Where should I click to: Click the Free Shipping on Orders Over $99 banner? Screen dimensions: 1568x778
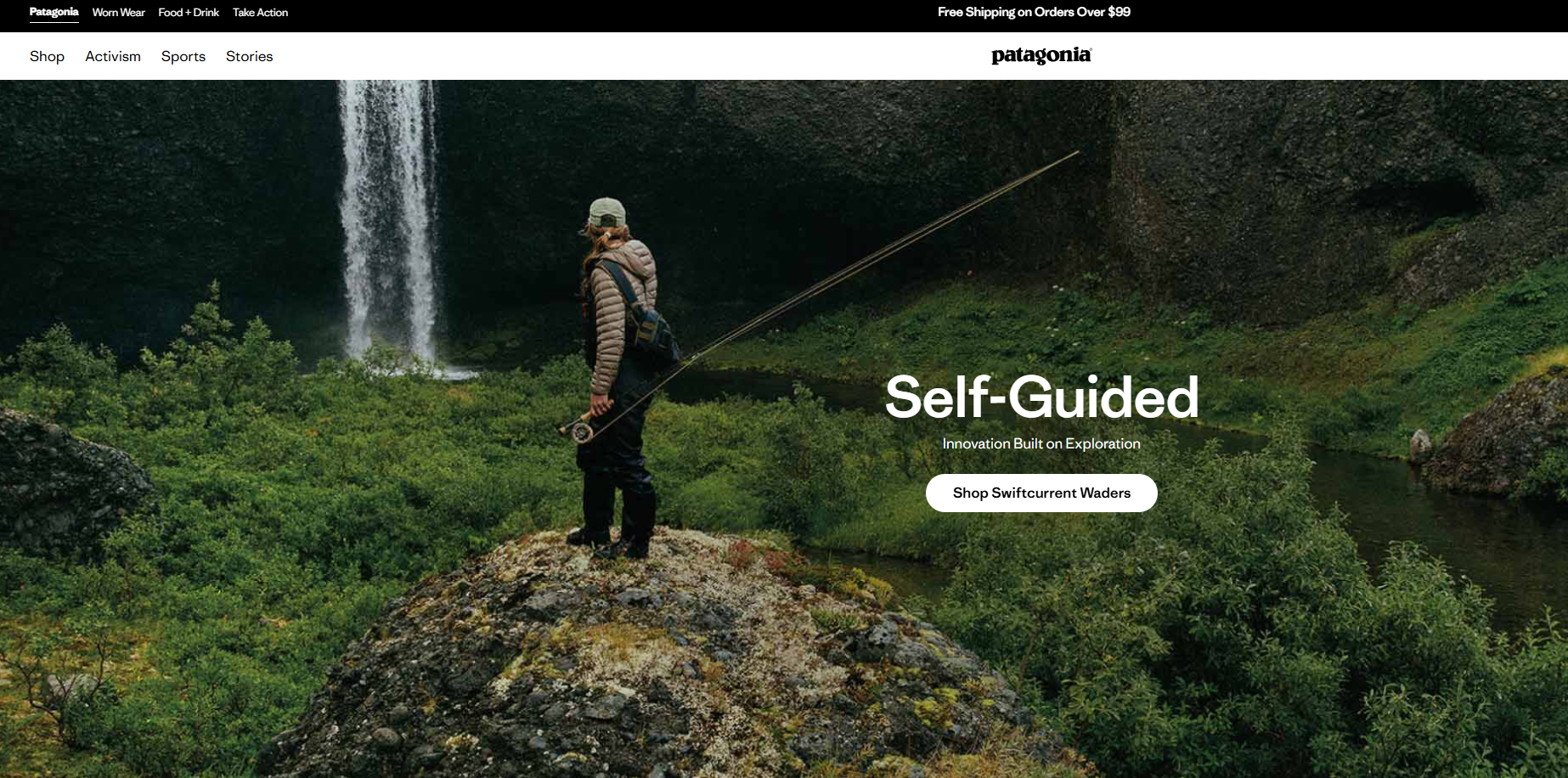point(1034,12)
